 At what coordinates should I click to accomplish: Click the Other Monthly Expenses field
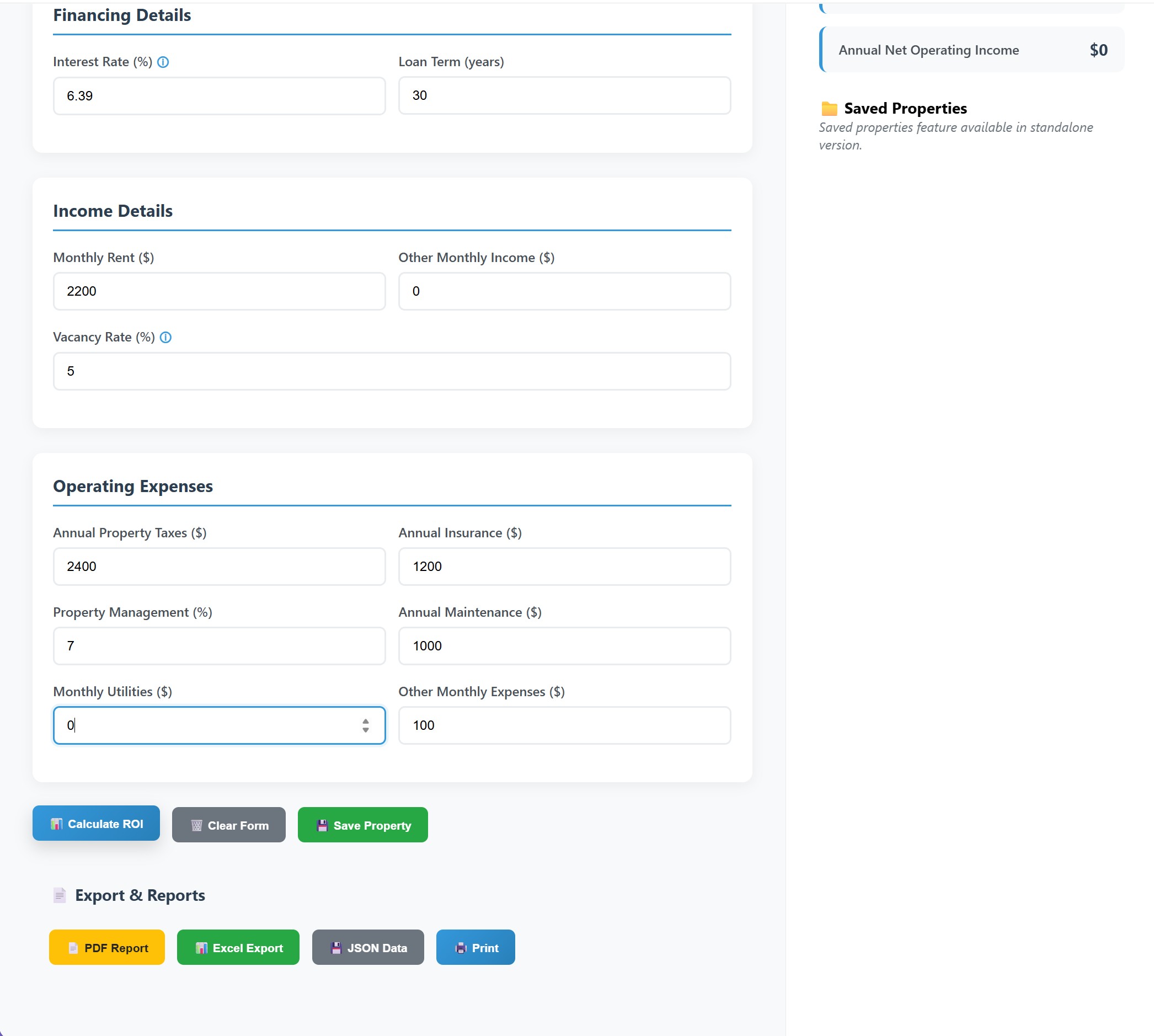pos(564,725)
